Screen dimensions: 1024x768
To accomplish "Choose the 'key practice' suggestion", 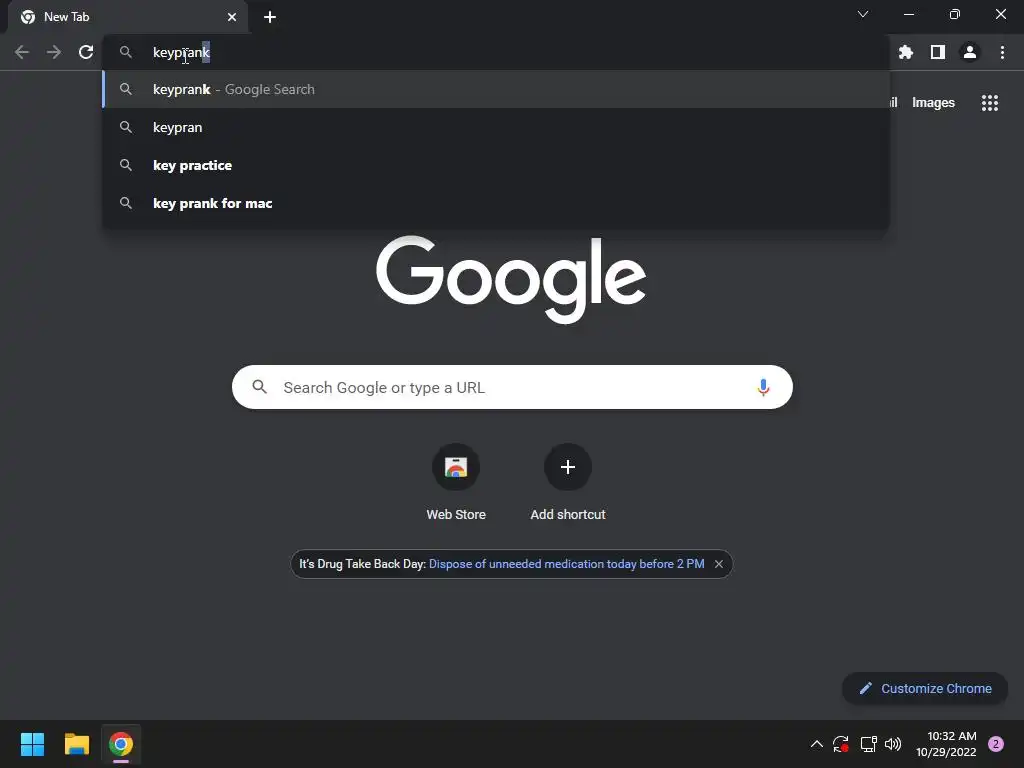I will [496, 165].
